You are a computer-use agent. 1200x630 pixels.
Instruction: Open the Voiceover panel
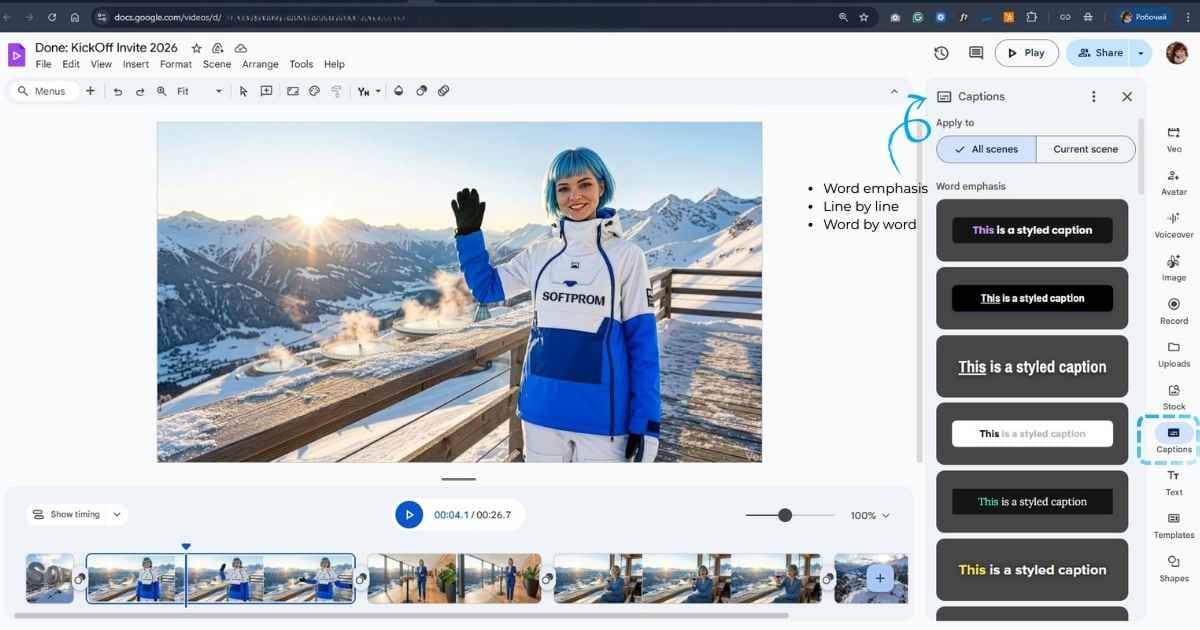[1172, 225]
